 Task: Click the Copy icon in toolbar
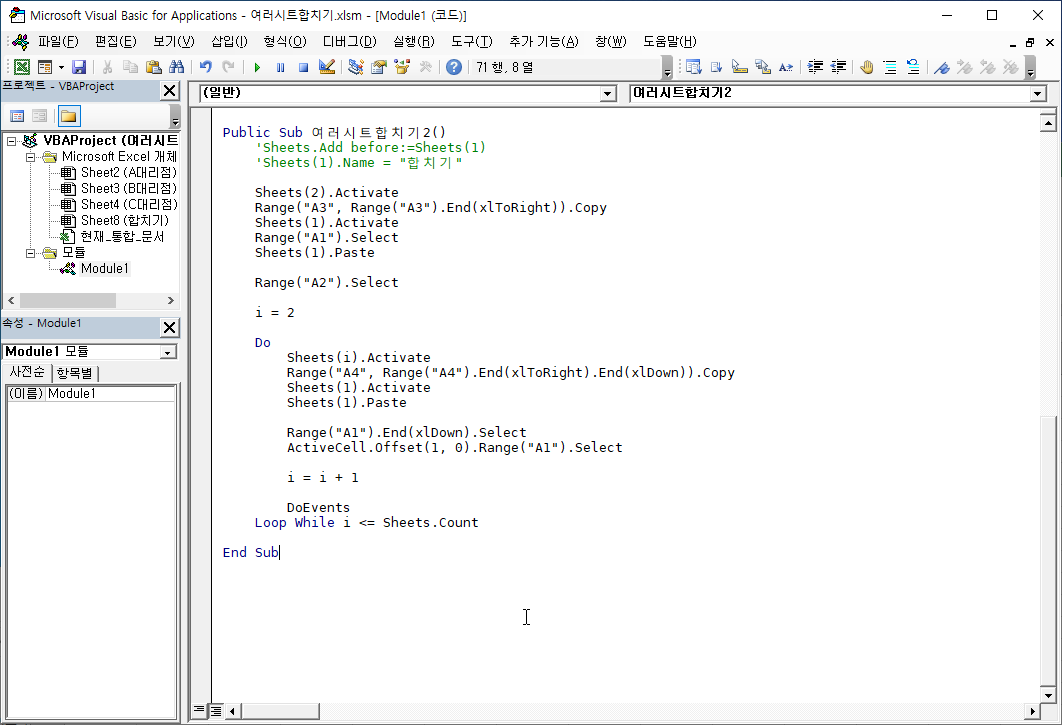tap(130, 67)
